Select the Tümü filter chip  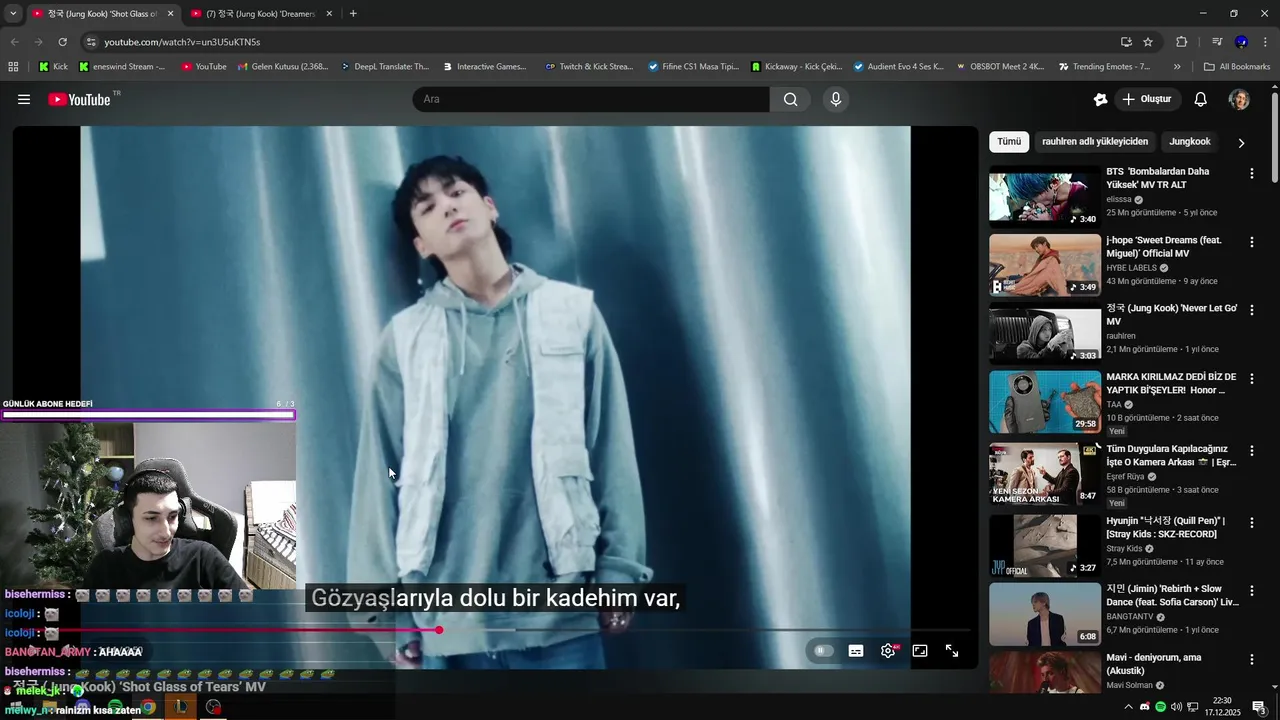click(x=1009, y=142)
